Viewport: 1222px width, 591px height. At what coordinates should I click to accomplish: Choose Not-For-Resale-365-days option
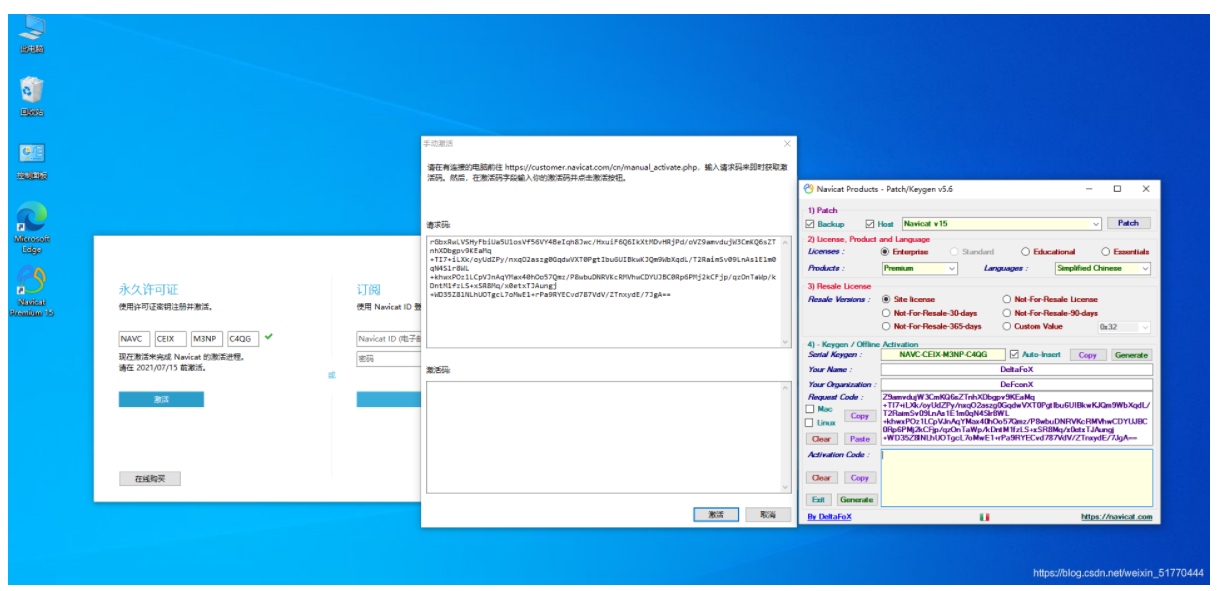tap(886, 326)
